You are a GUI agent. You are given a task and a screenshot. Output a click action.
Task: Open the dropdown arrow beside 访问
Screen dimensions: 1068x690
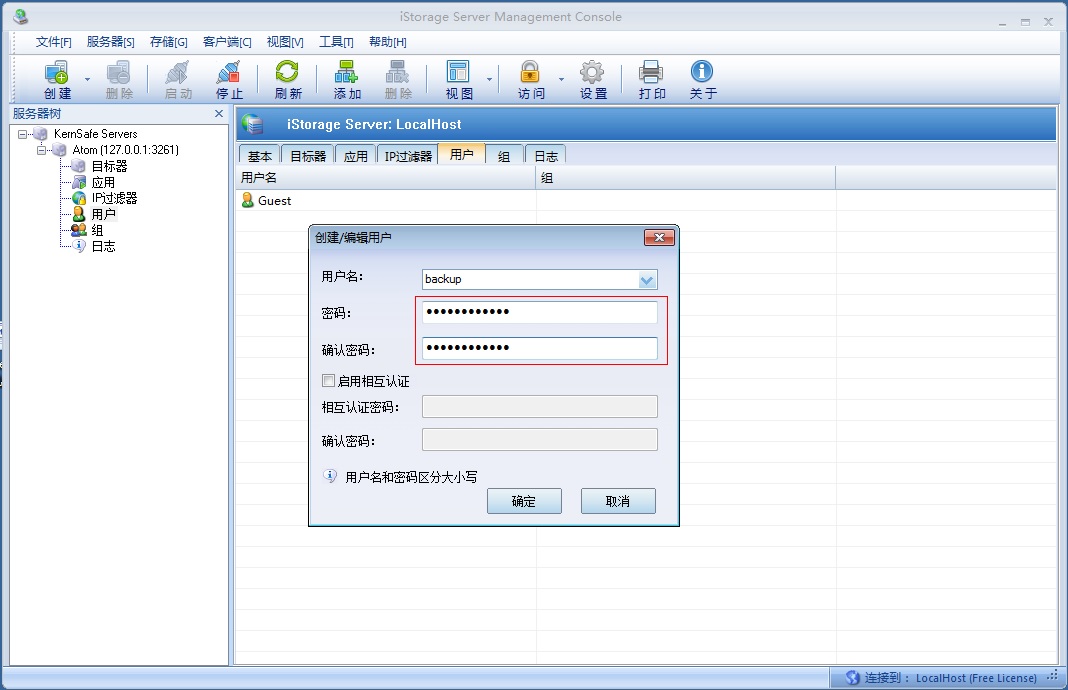(x=561, y=80)
